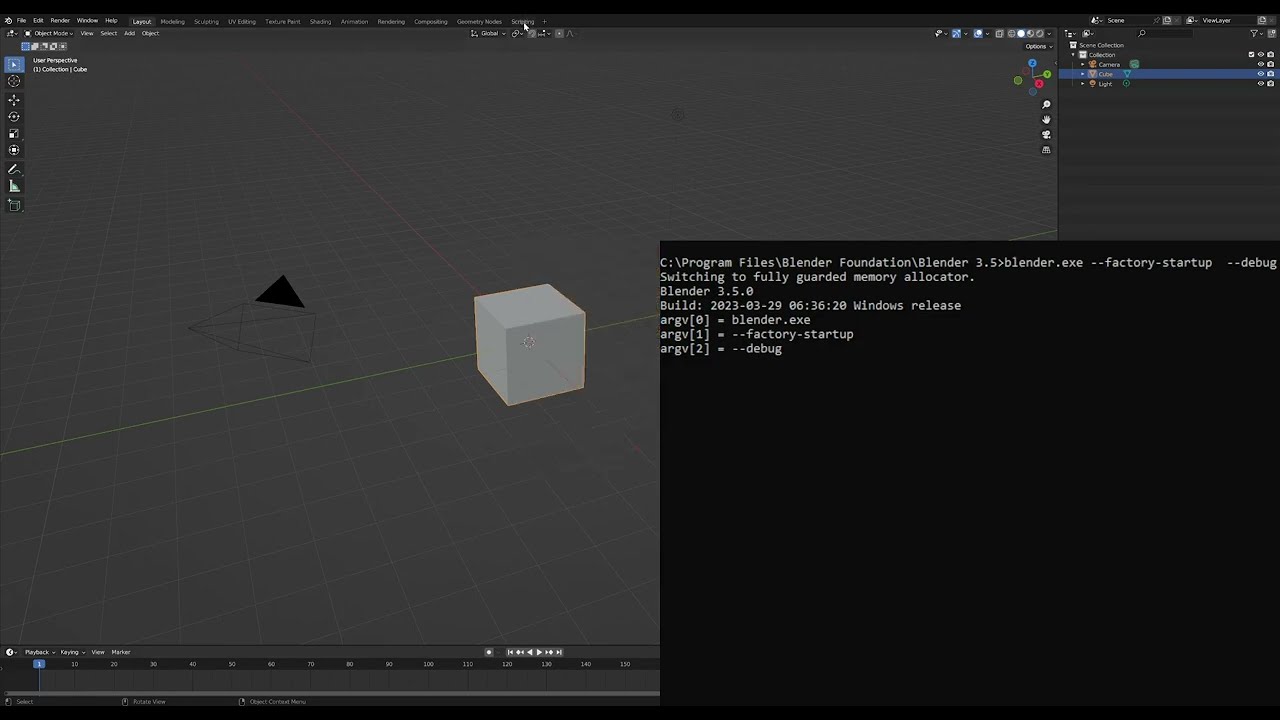
Task: Hide Cube in viewport via eye icon
Action: pyautogui.click(x=1261, y=74)
